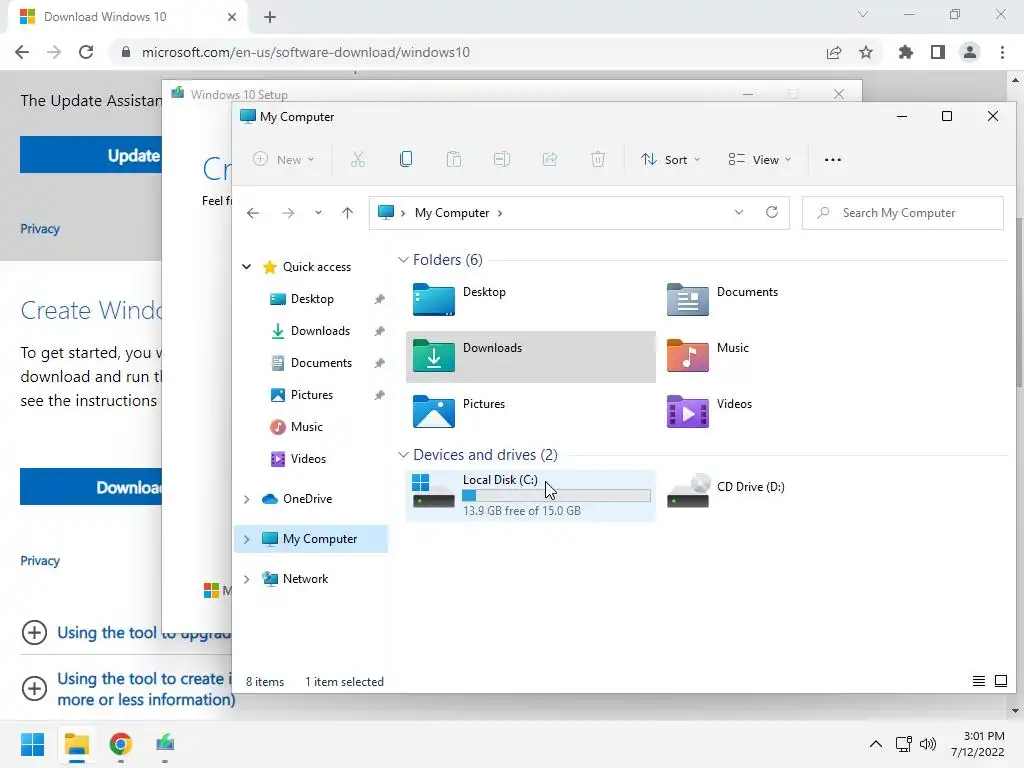
Task: Click the File Explorer taskbar icon
Action: pyautogui.click(x=76, y=744)
